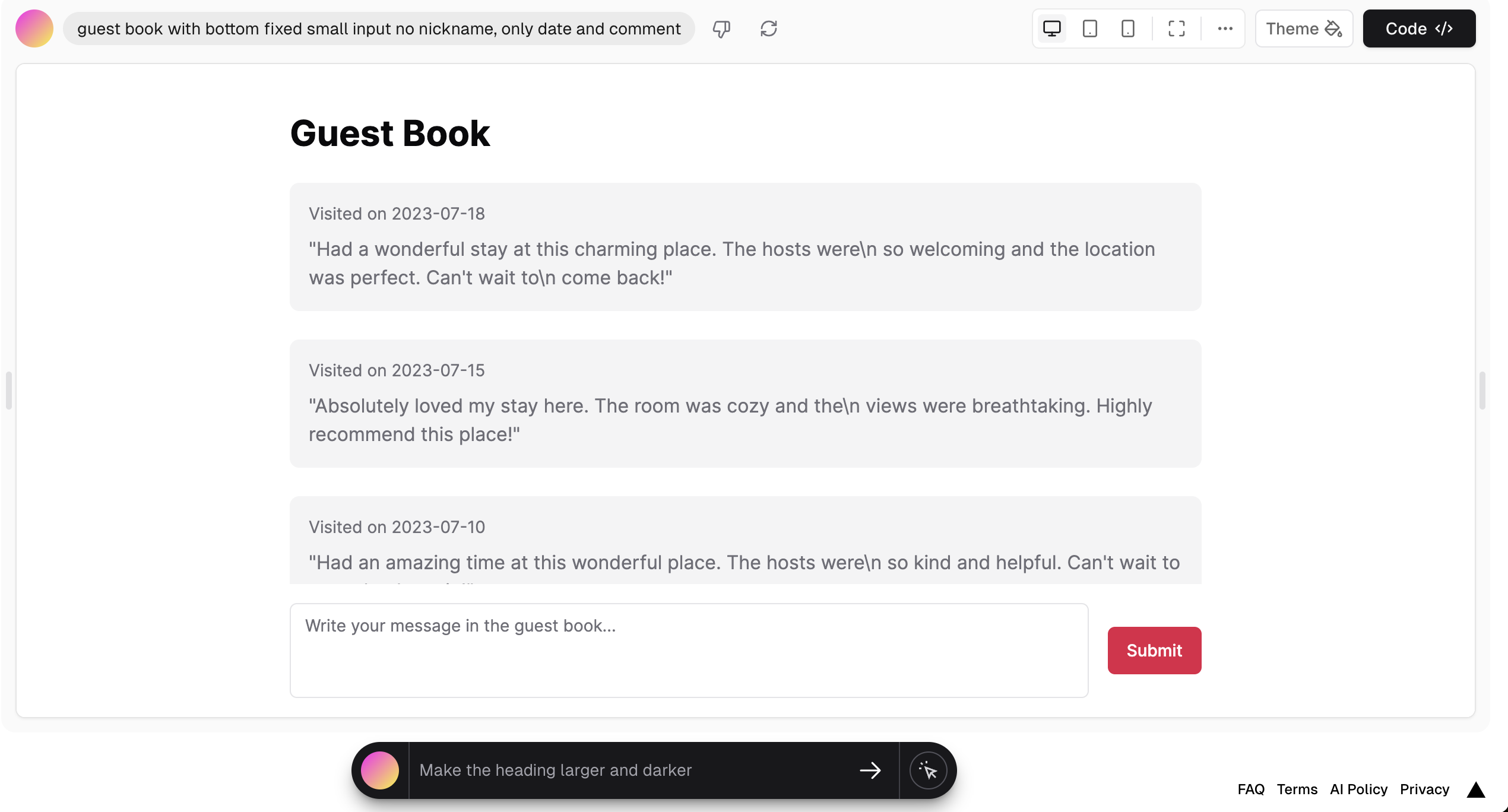Switch to tablet preview mode
Viewport: 1508px width, 812px height.
click(x=1089, y=28)
